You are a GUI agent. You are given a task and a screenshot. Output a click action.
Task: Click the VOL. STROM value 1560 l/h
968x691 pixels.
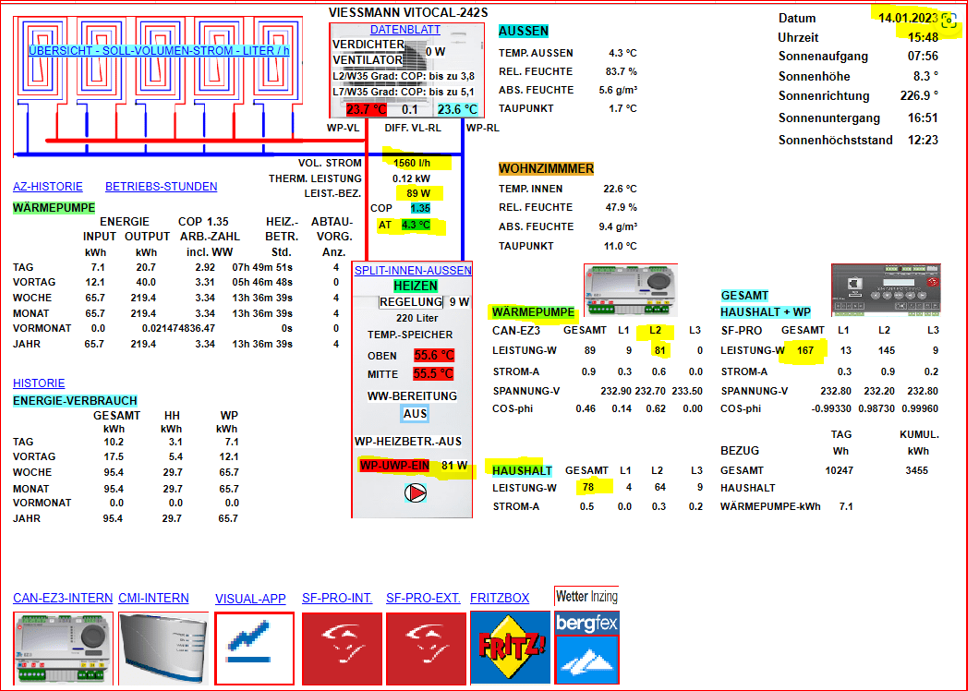tap(412, 163)
